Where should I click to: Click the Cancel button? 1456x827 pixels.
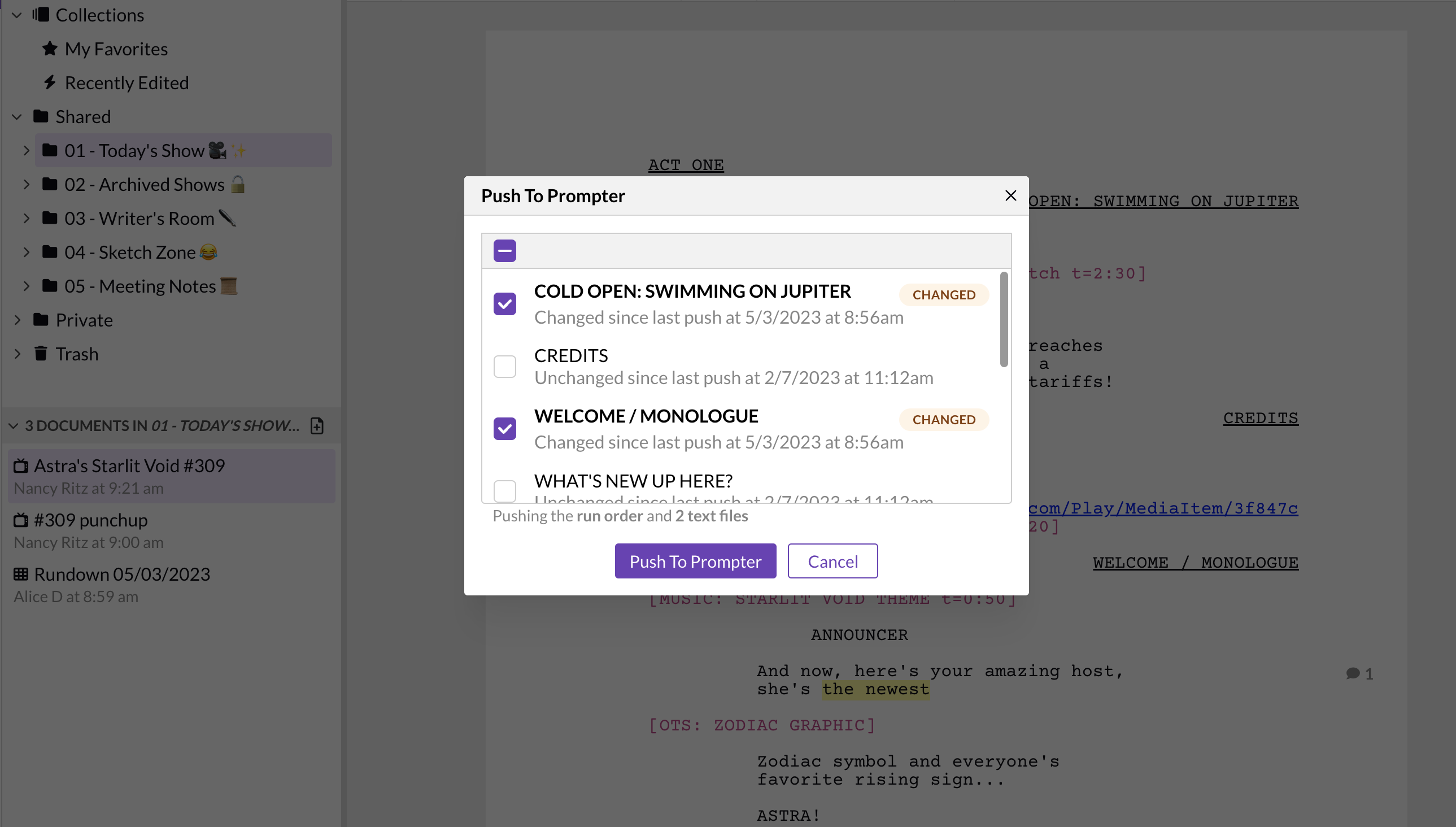(x=833, y=561)
